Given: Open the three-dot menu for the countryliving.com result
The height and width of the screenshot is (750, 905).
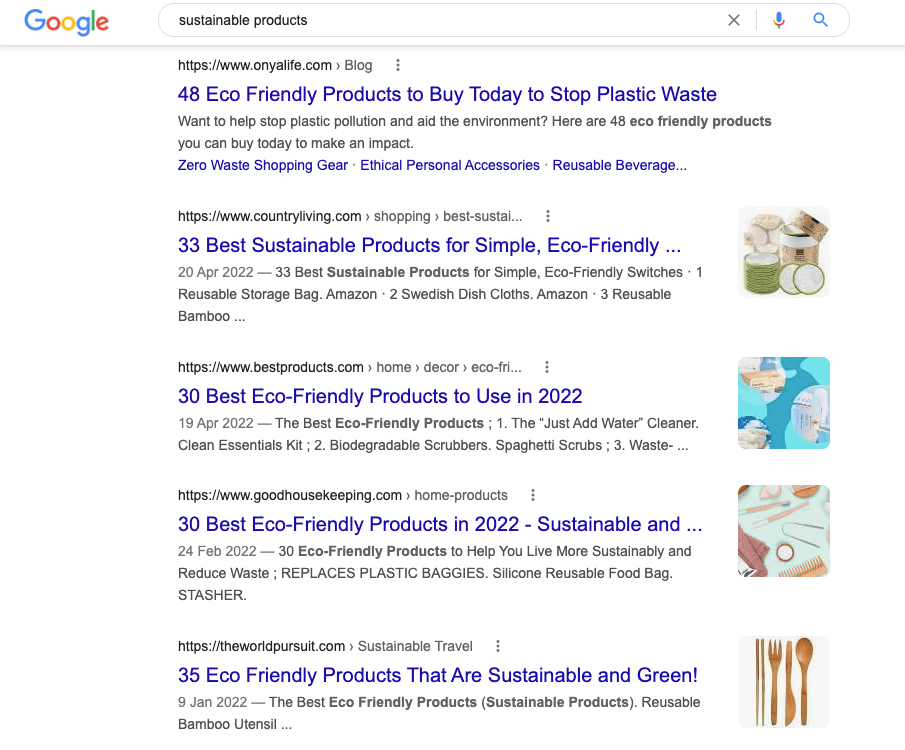Looking at the screenshot, I should click(x=547, y=215).
